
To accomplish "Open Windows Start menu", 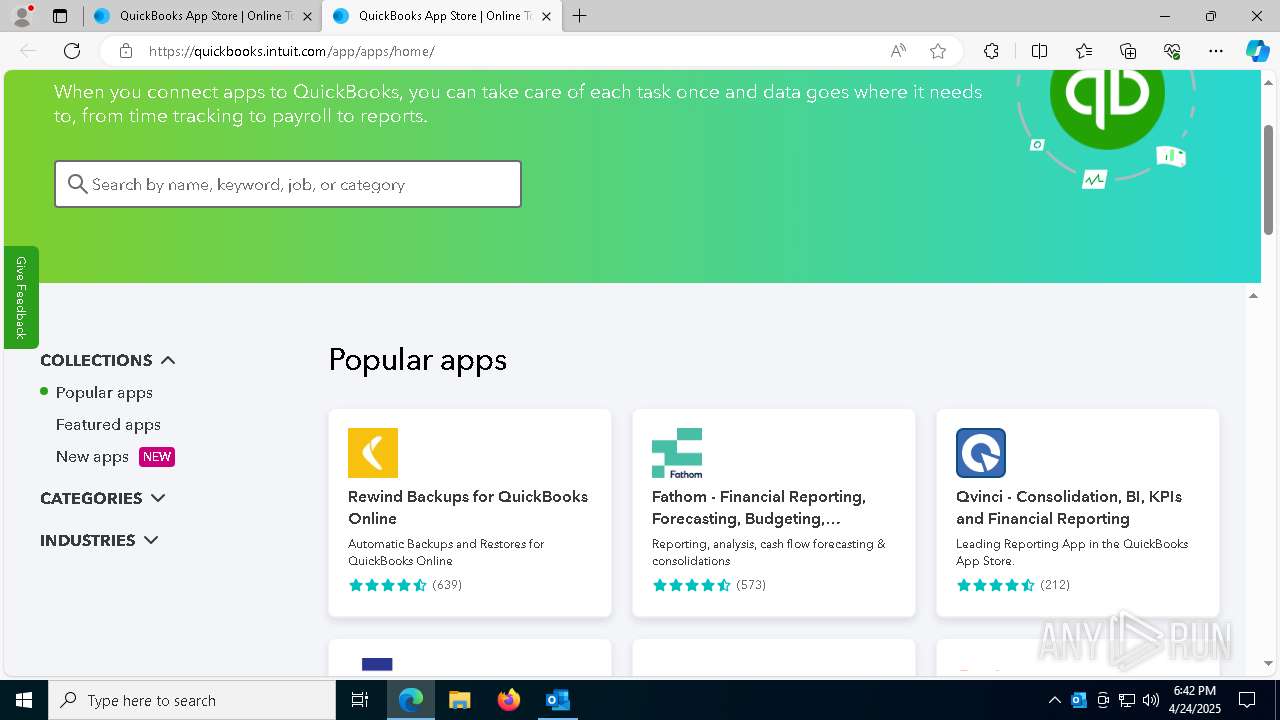I will coord(24,700).
